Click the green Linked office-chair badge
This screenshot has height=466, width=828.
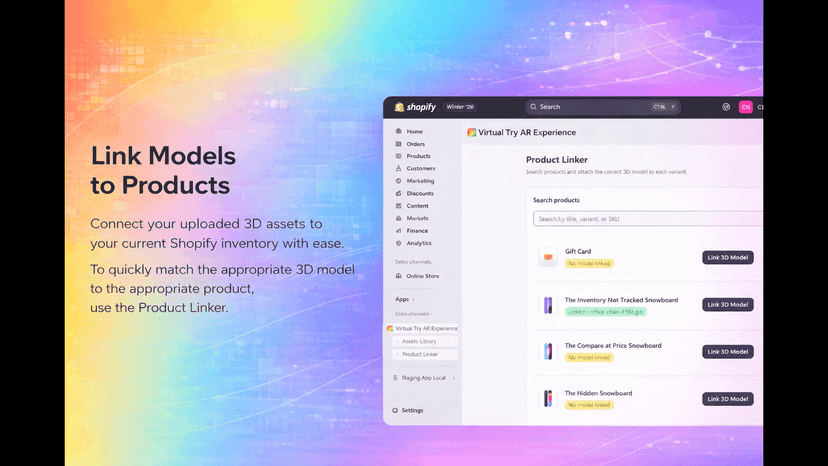[606, 312]
